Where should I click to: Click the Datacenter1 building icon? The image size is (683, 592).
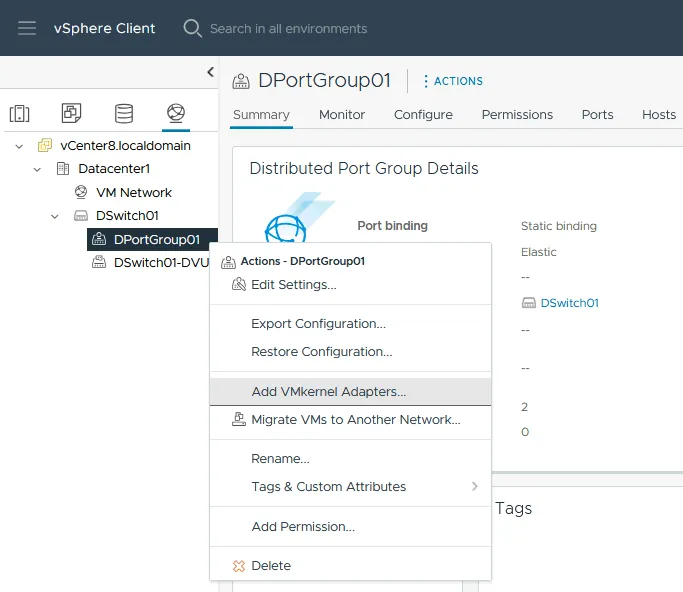[63, 169]
